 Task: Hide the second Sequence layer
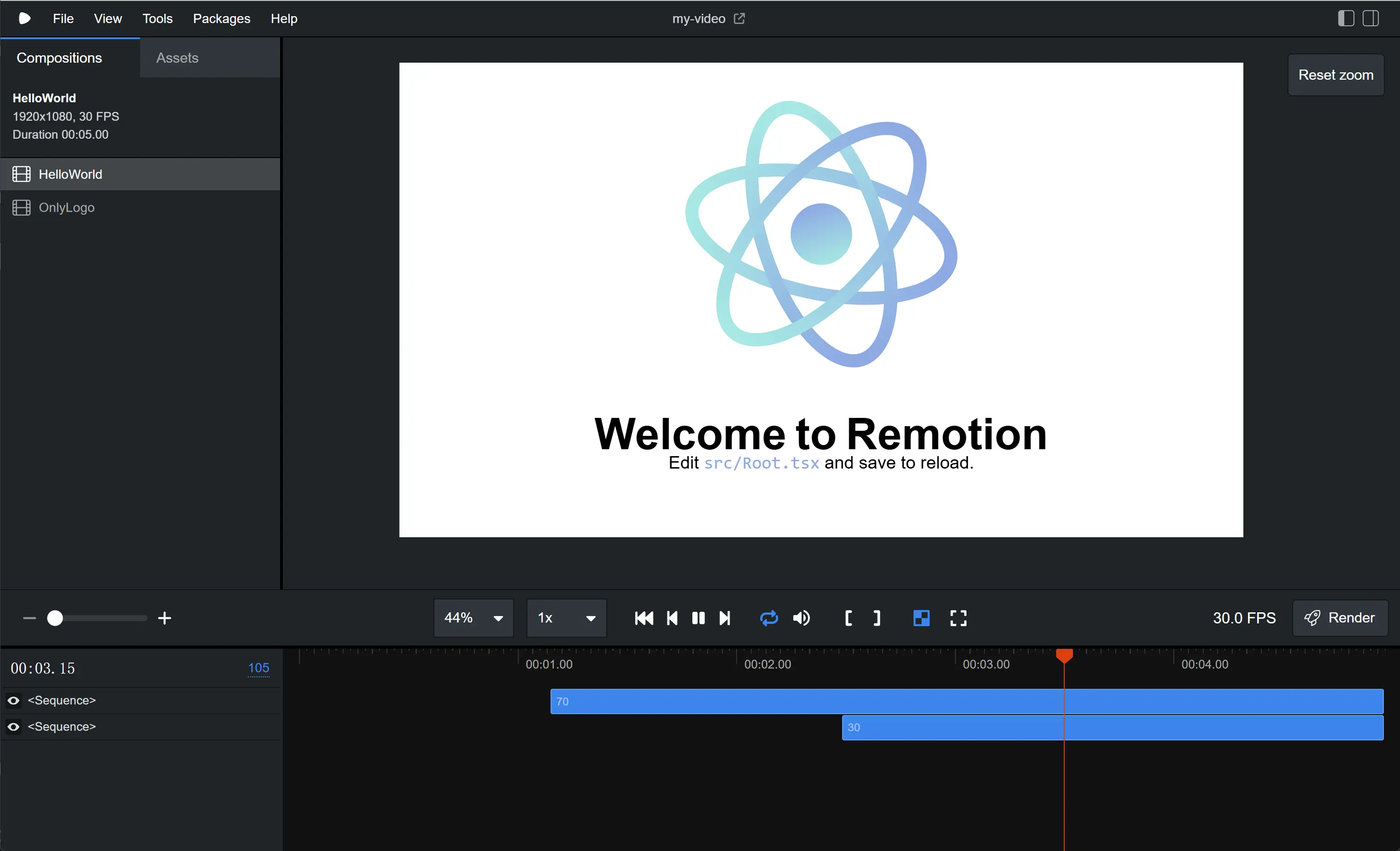pos(14,727)
